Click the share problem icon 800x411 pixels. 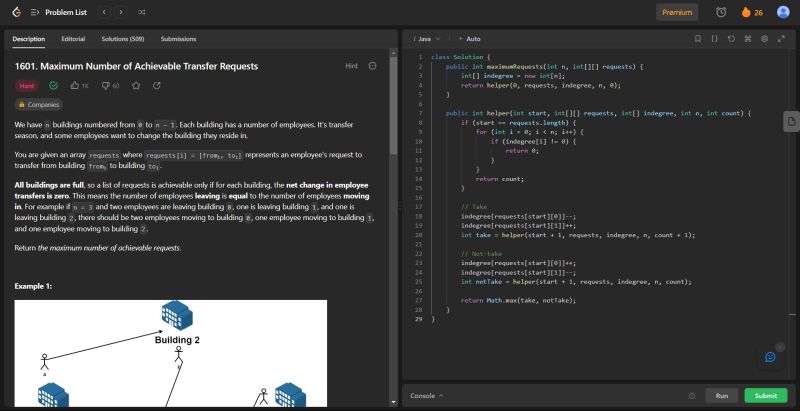(156, 86)
